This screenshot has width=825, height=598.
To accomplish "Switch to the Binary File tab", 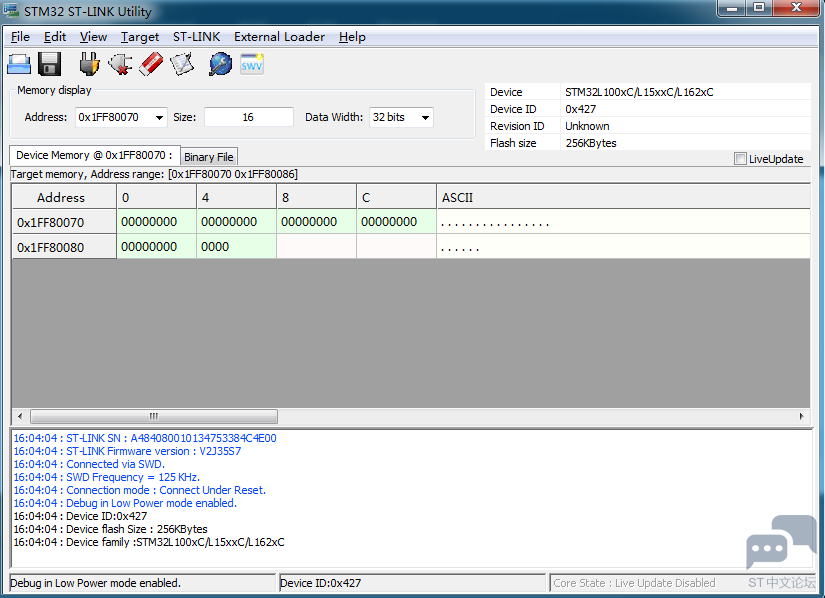I will (x=208, y=157).
